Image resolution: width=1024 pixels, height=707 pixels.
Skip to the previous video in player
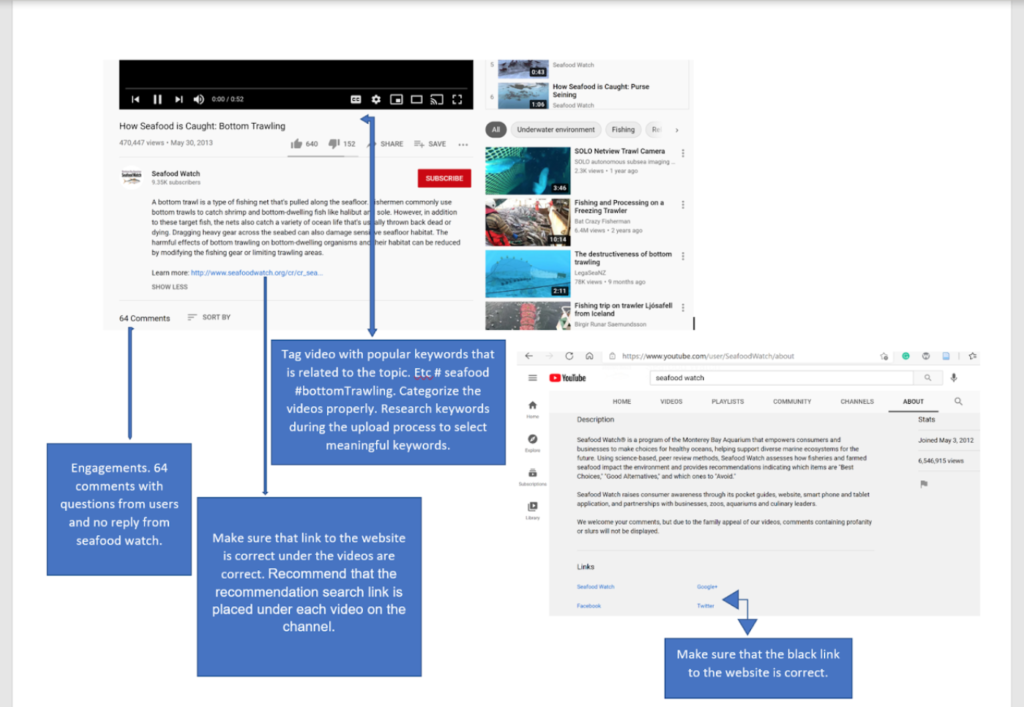pos(135,99)
